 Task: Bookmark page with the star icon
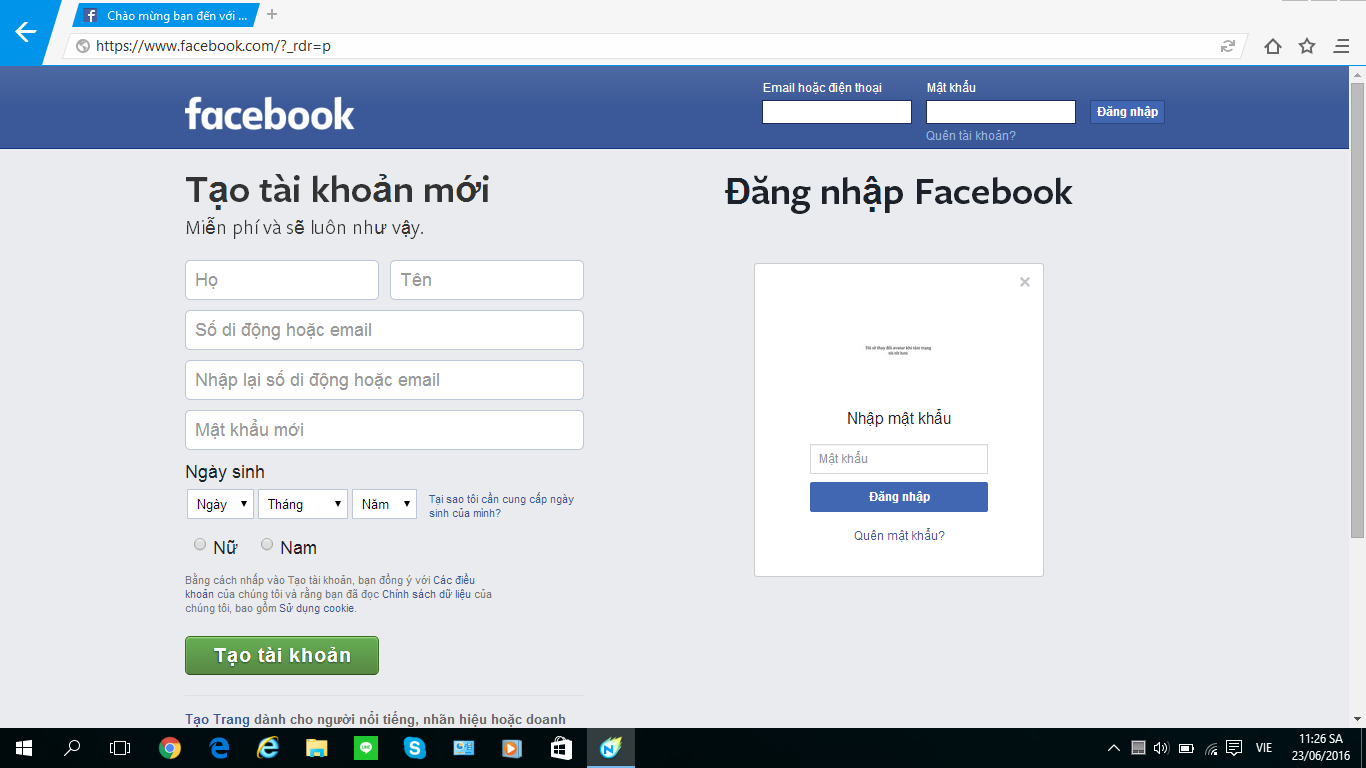pos(1306,46)
